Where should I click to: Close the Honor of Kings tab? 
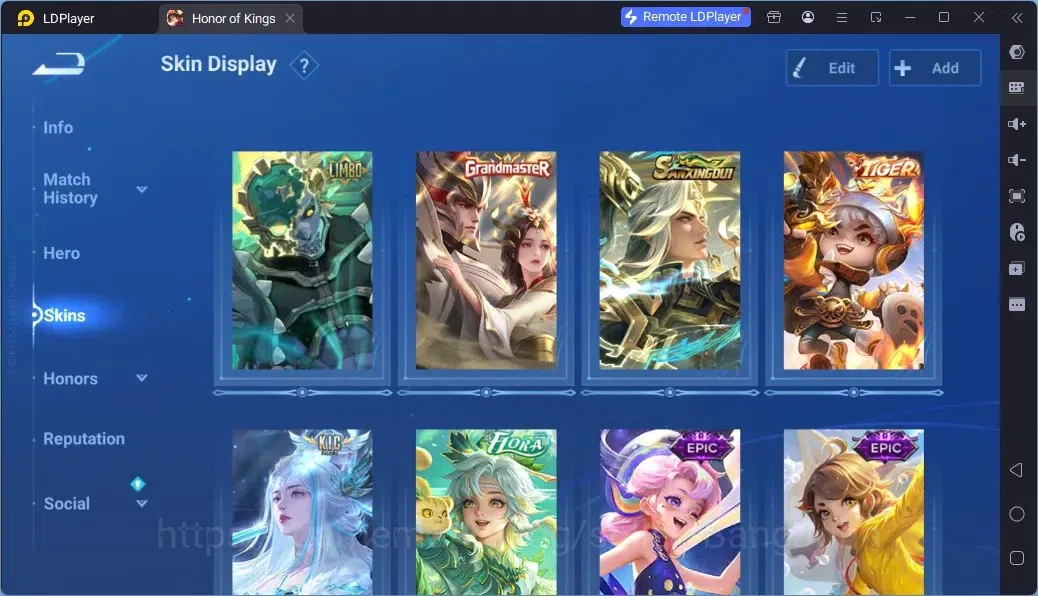click(290, 19)
